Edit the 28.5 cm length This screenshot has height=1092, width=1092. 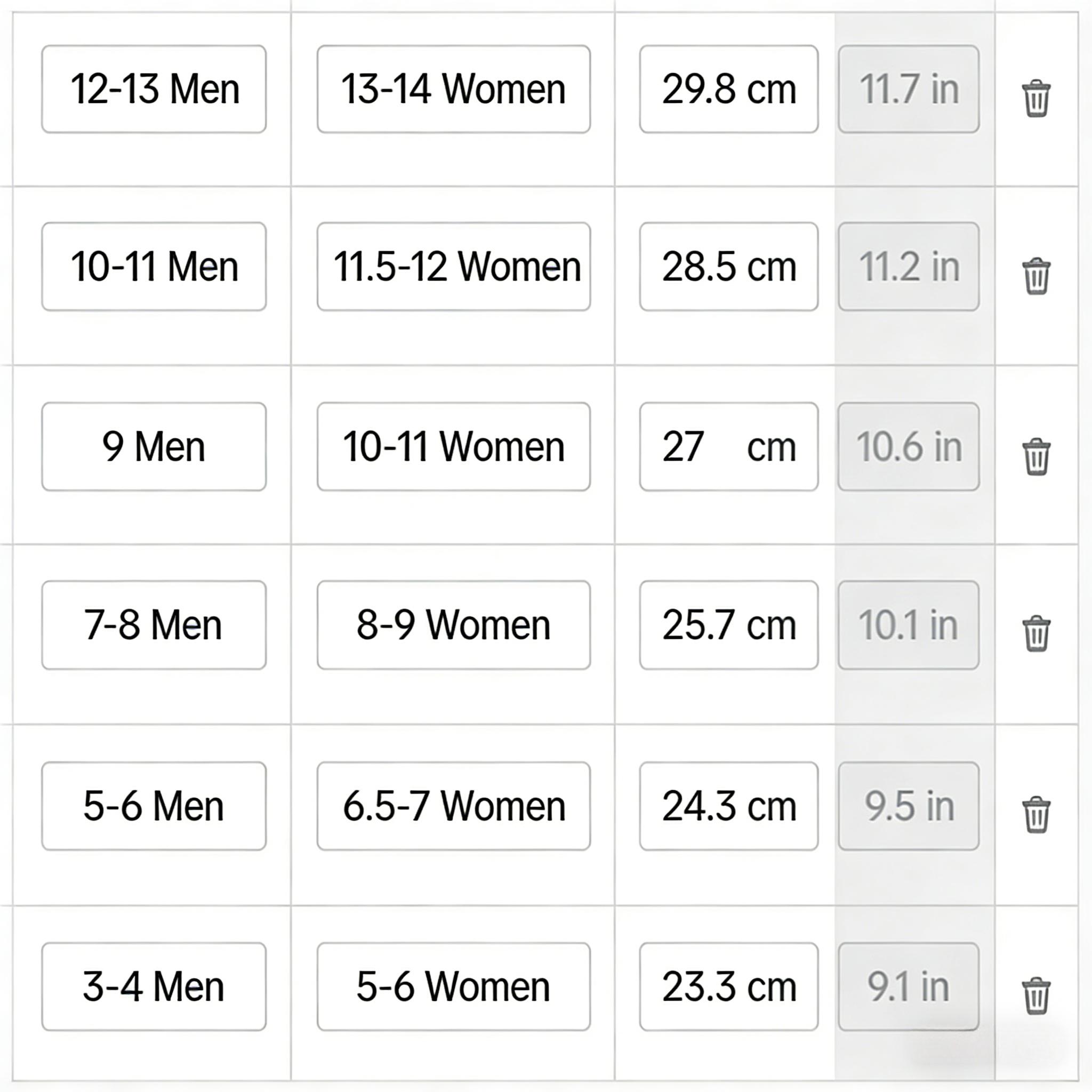[728, 267]
